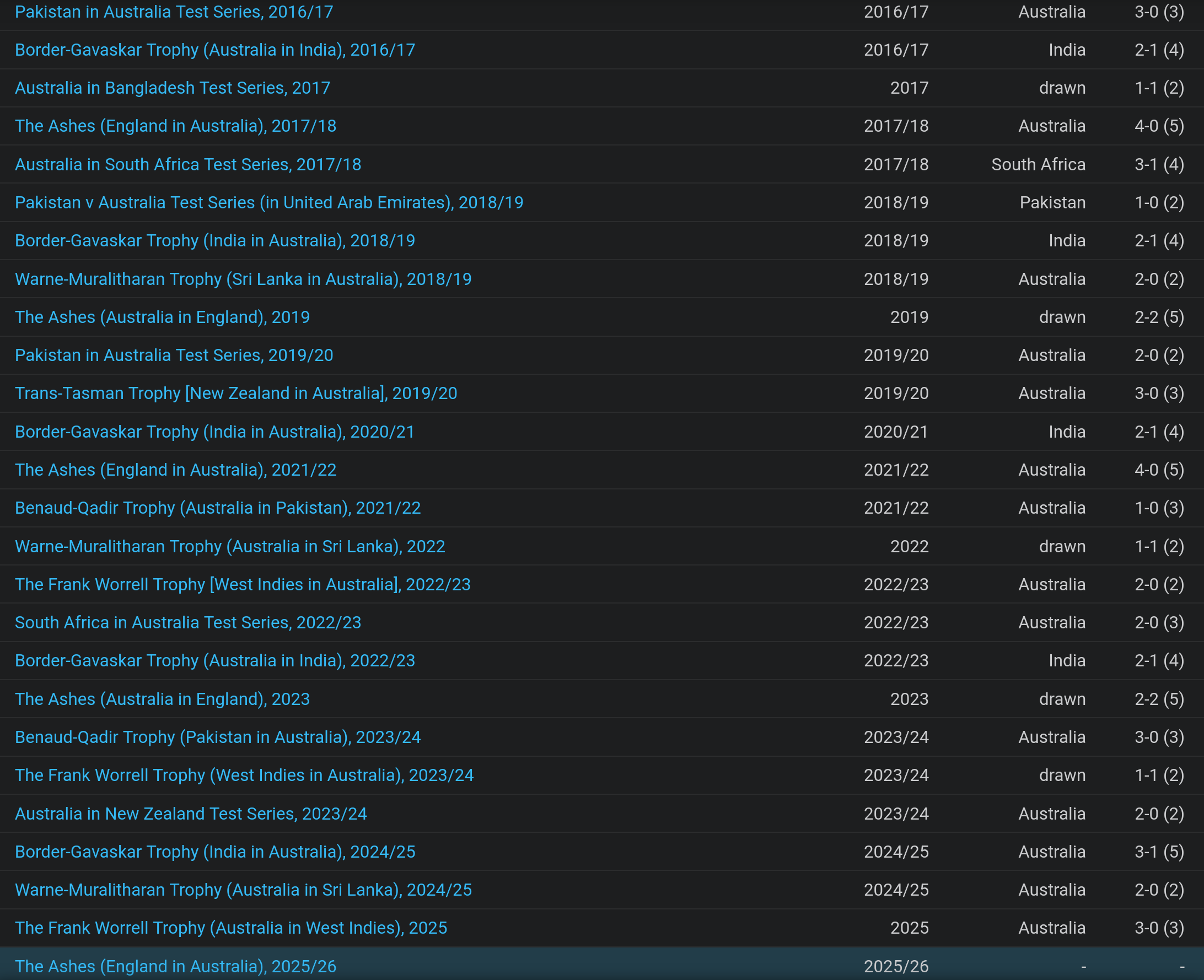Image resolution: width=1204 pixels, height=980 pixels.
Task: Open Trans-Tasman Trophy 2019/20 link
Action: [236, 394]
